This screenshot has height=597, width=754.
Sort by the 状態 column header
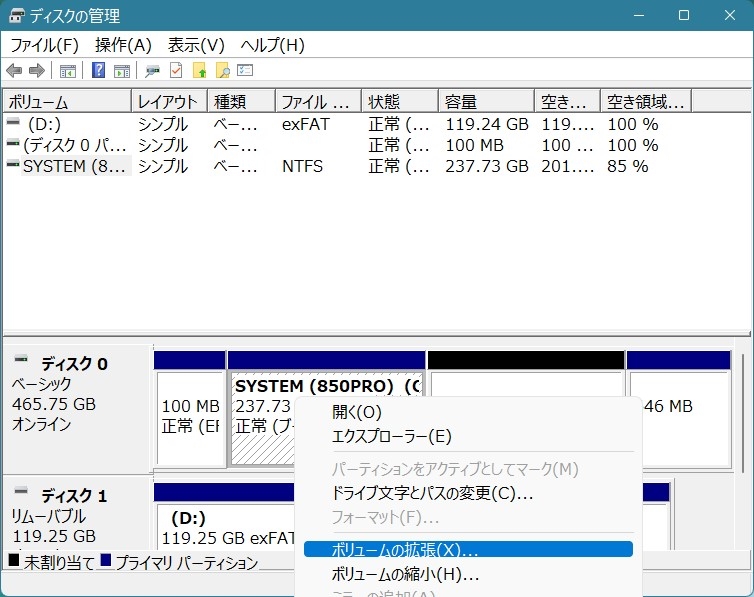(400, 101)
